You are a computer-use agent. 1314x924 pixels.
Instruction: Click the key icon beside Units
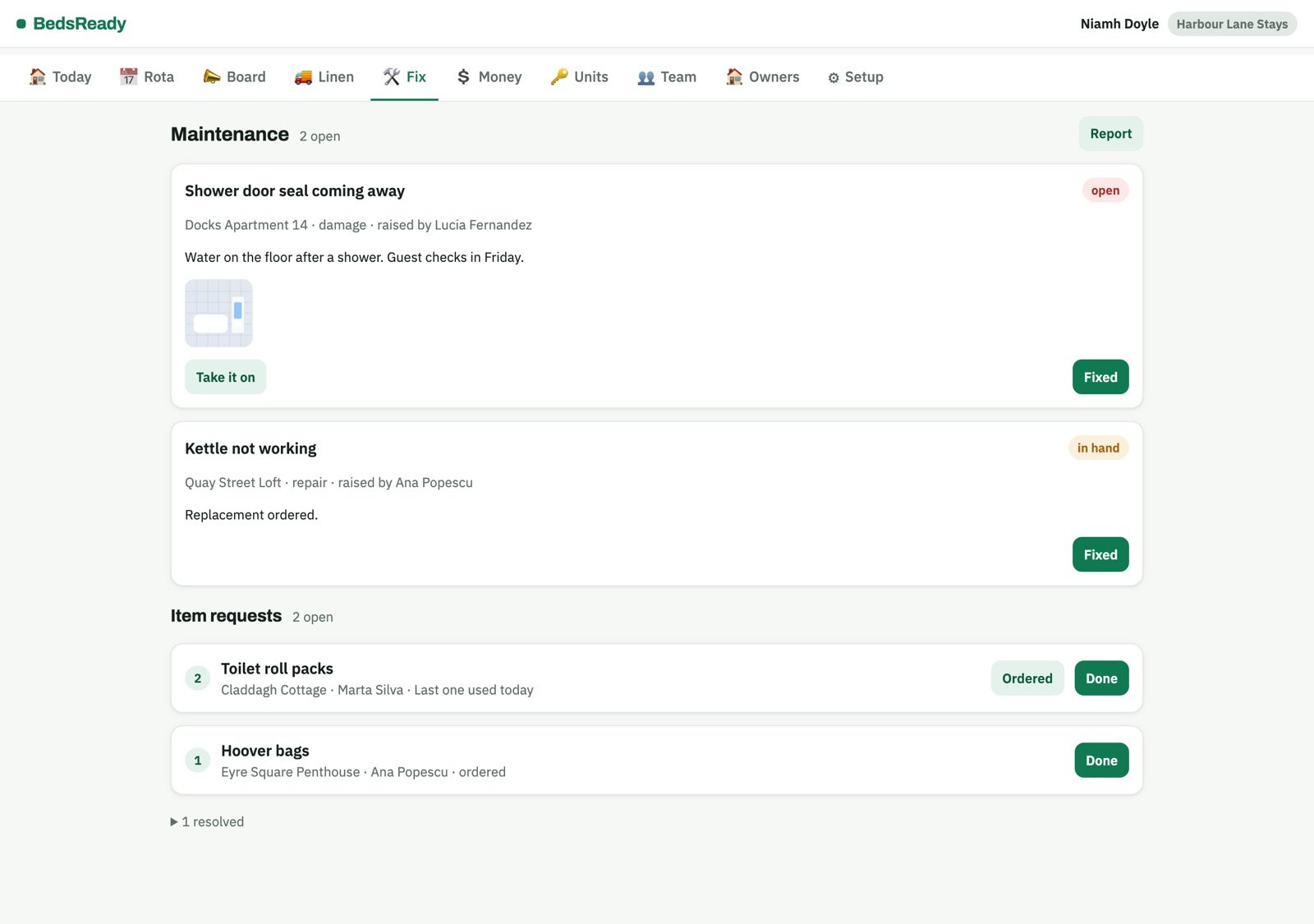(x=559, y=76)
